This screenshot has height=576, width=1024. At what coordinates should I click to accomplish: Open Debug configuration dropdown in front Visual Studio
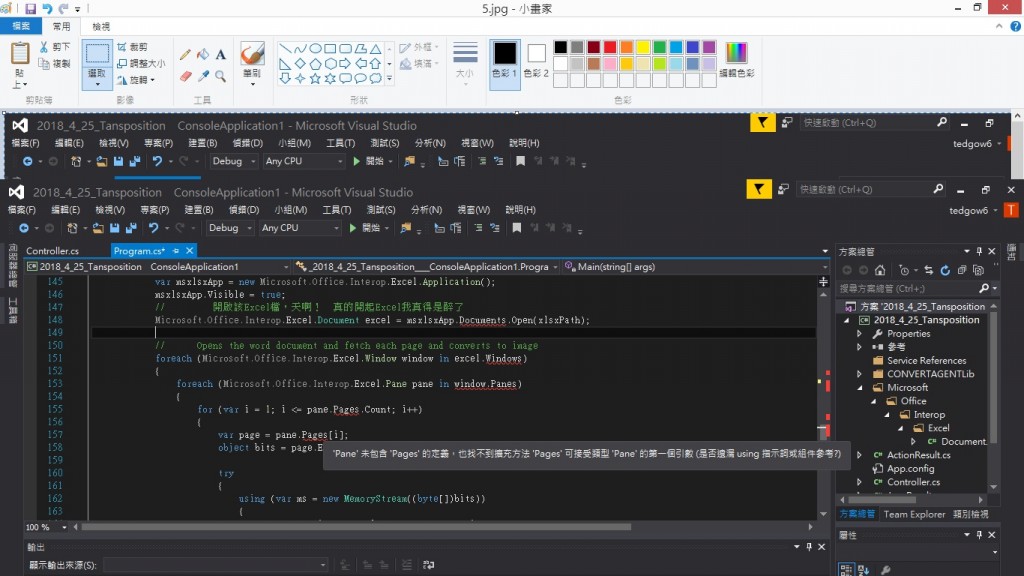tap(230, 228)
